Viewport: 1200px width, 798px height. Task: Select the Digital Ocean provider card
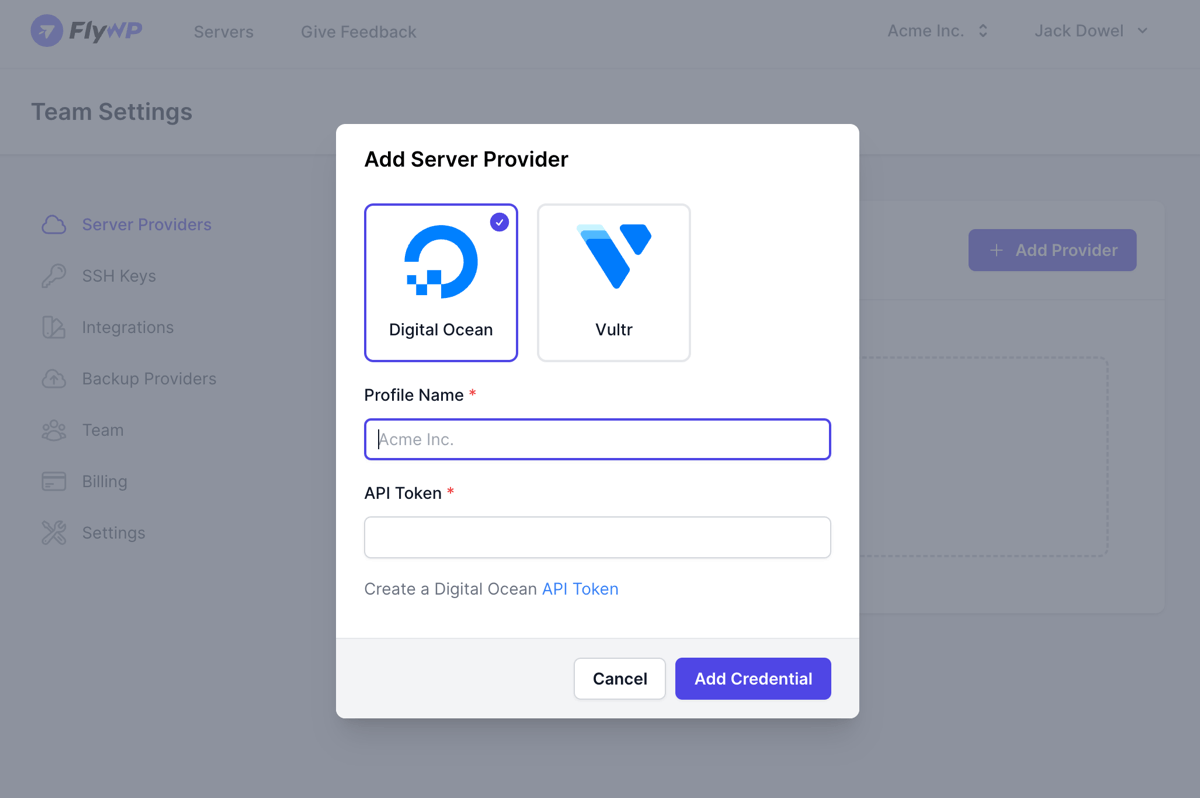441,282
